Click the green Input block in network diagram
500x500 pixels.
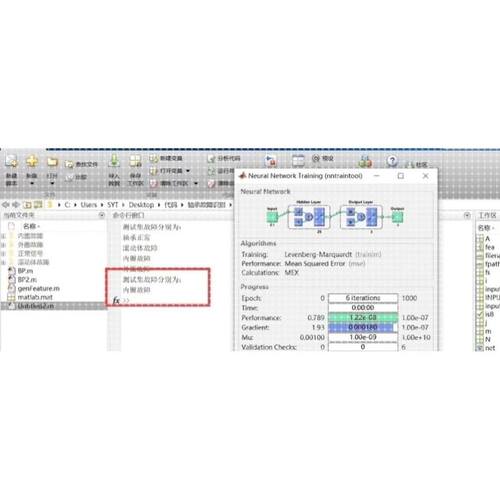click(x=272, y=217)
